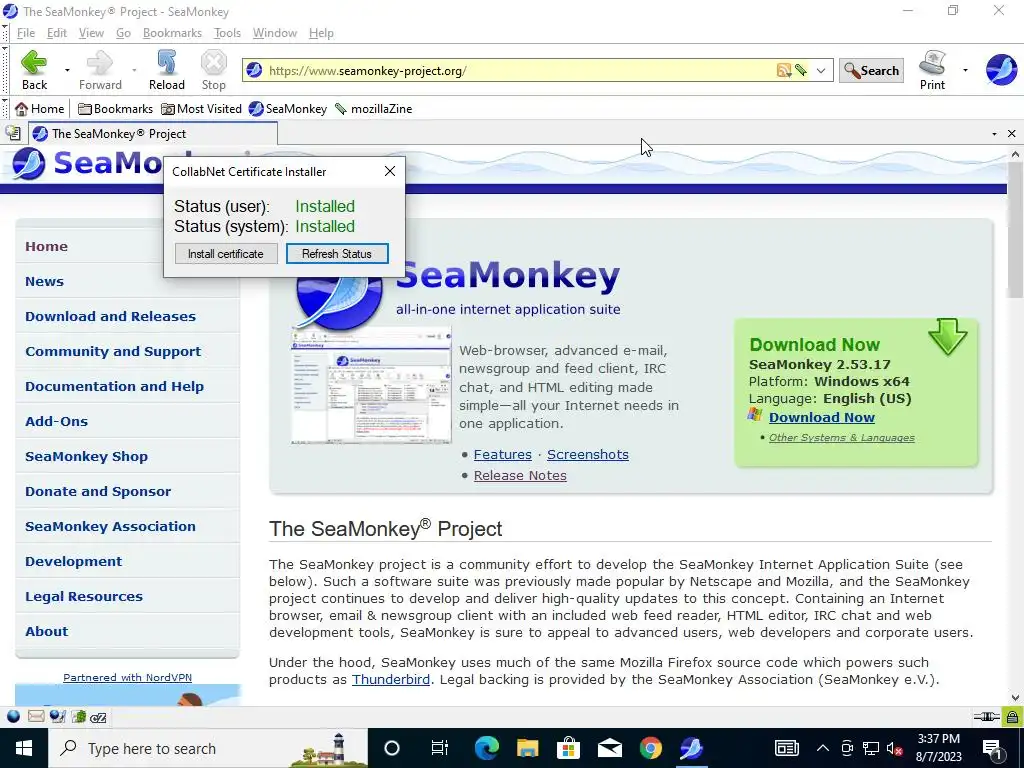
Task: Click the green bookmark tag icon in the address bar
Action: [800, 70]
